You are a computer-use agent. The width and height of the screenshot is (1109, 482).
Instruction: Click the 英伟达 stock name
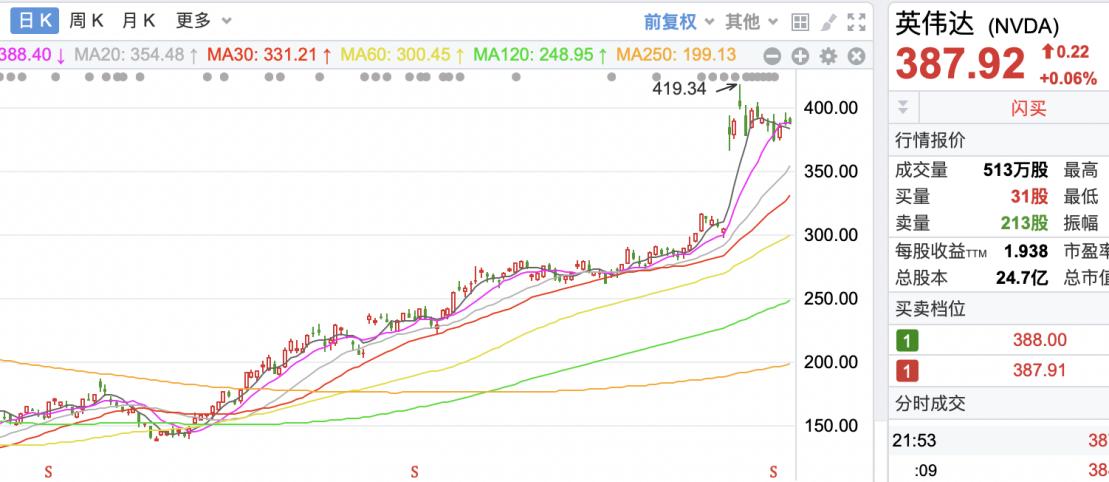(936, 24)
